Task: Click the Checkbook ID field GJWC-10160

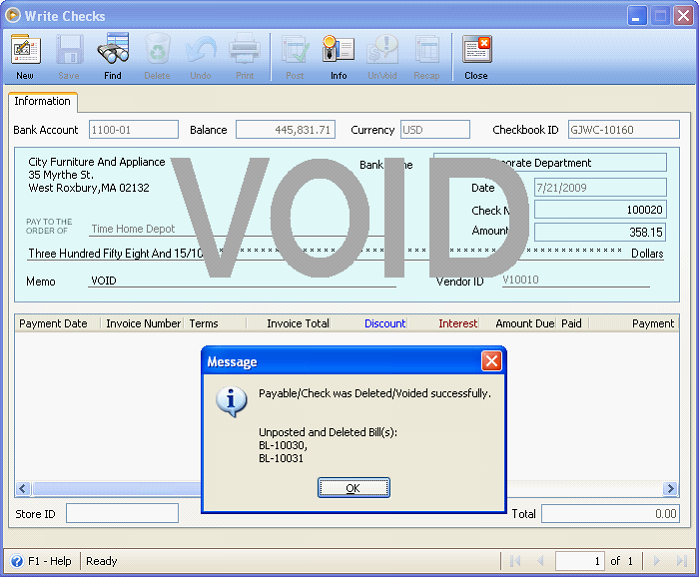Action: (x=624, y=130)
